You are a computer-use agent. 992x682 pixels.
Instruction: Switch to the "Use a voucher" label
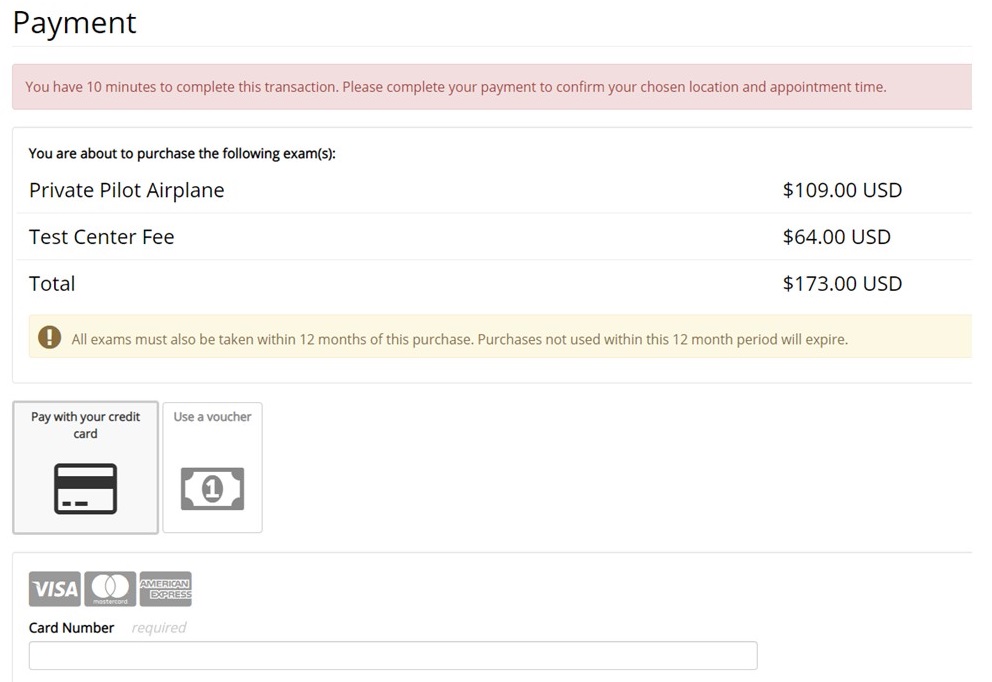212,417
